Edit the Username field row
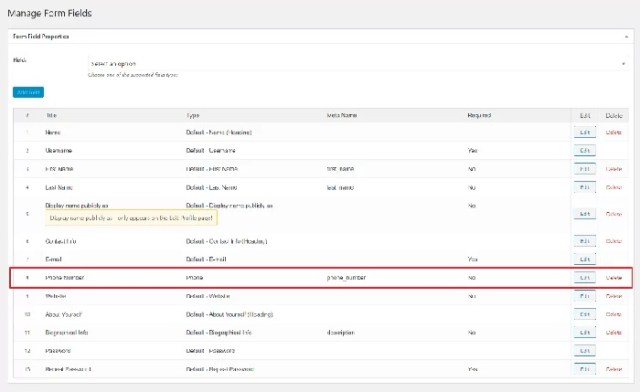The height and width of the screenshot is (392, 640). click(584, 151)
